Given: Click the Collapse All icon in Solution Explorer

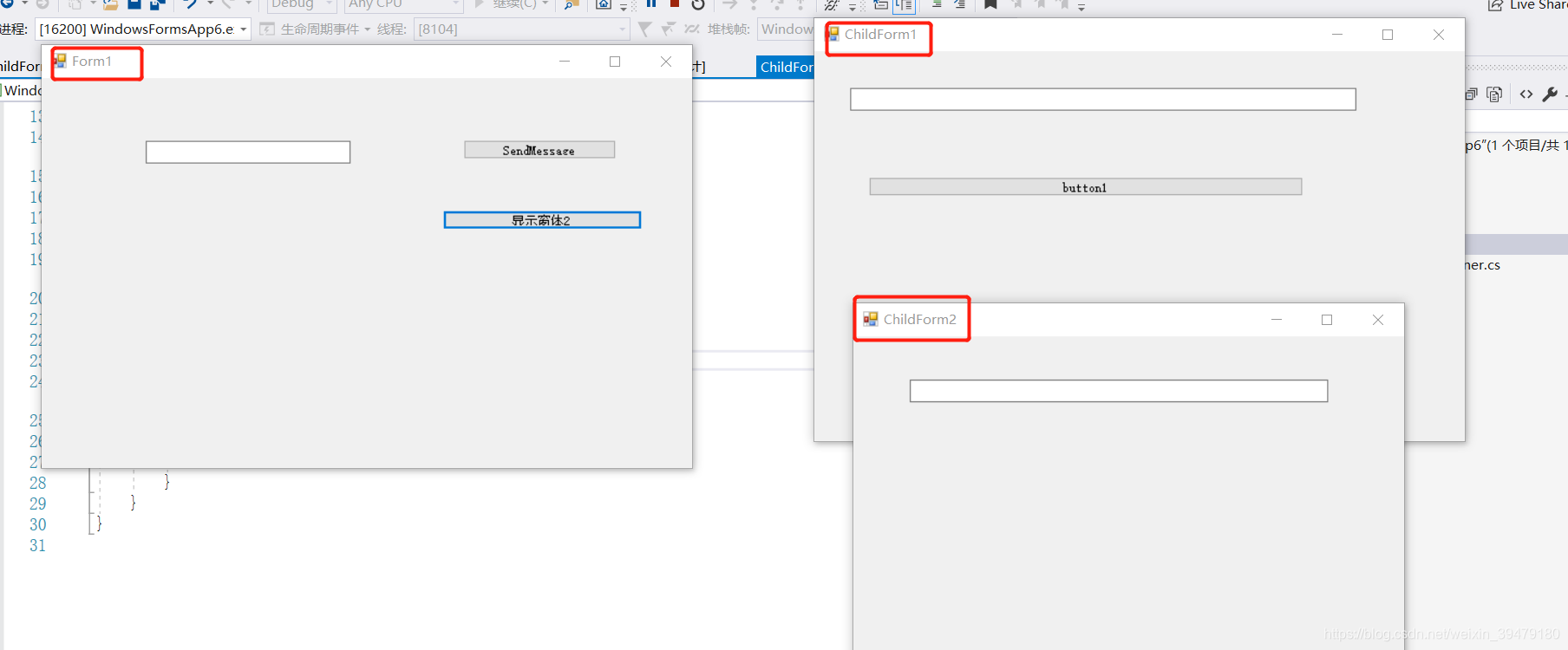Looking at the screenshot, I should 1472,94.
